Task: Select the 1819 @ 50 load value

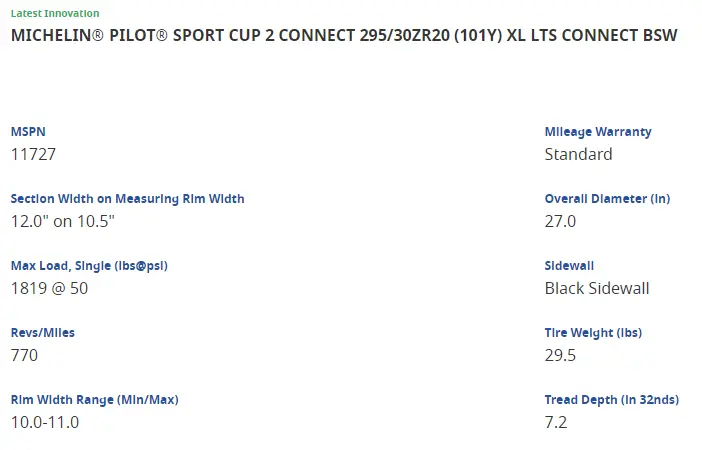Action: coord(50,288)
